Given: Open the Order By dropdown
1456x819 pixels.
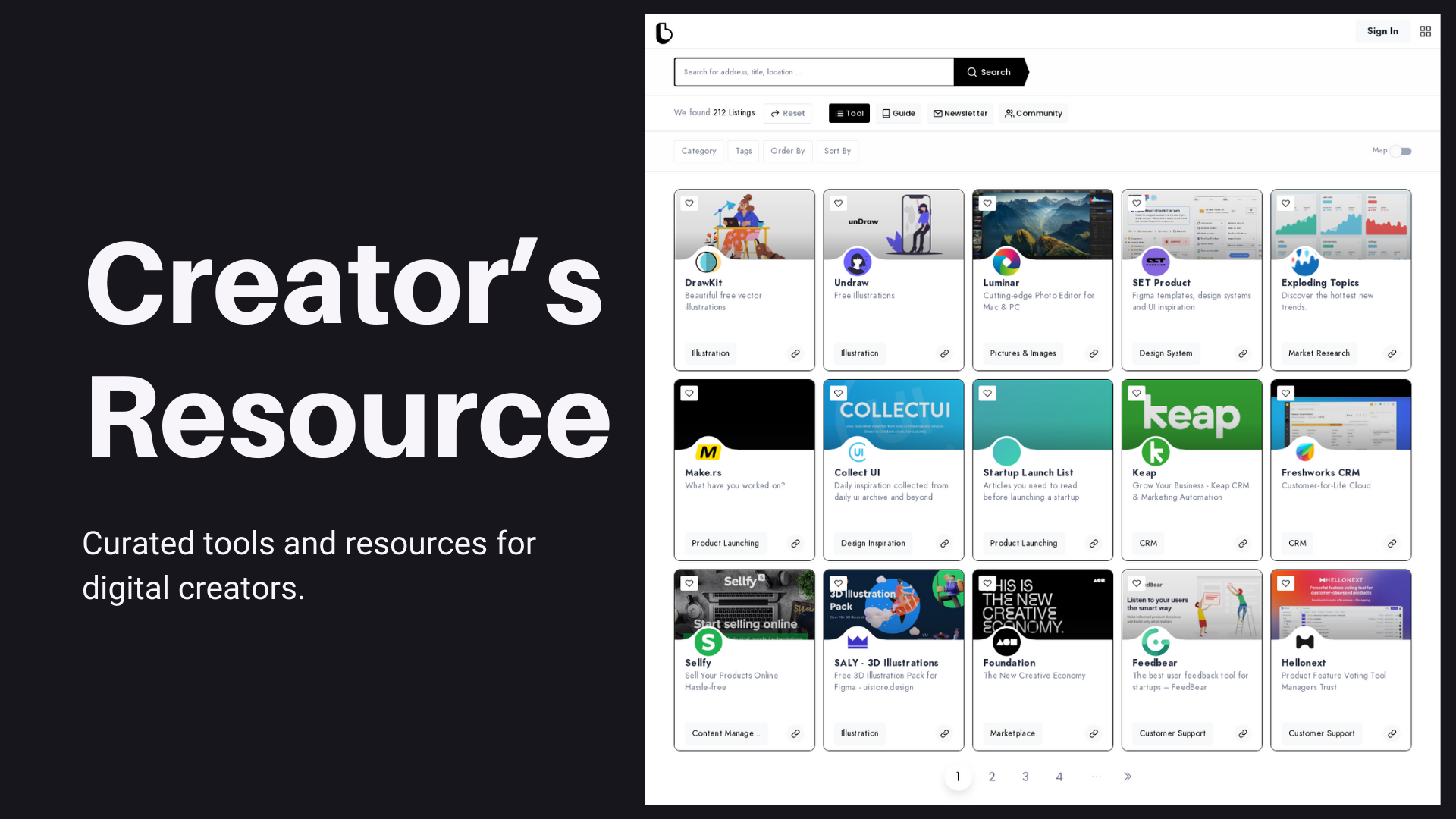Looking at the screenshot, I should point(787,151).
